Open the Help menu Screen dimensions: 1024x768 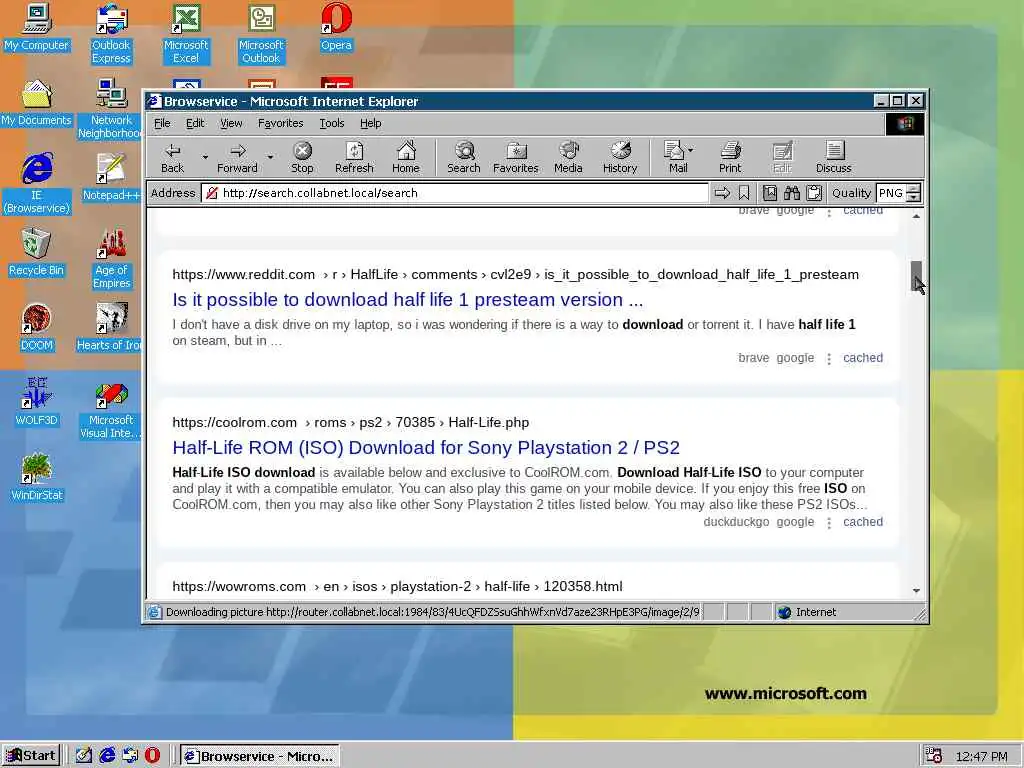370,123
